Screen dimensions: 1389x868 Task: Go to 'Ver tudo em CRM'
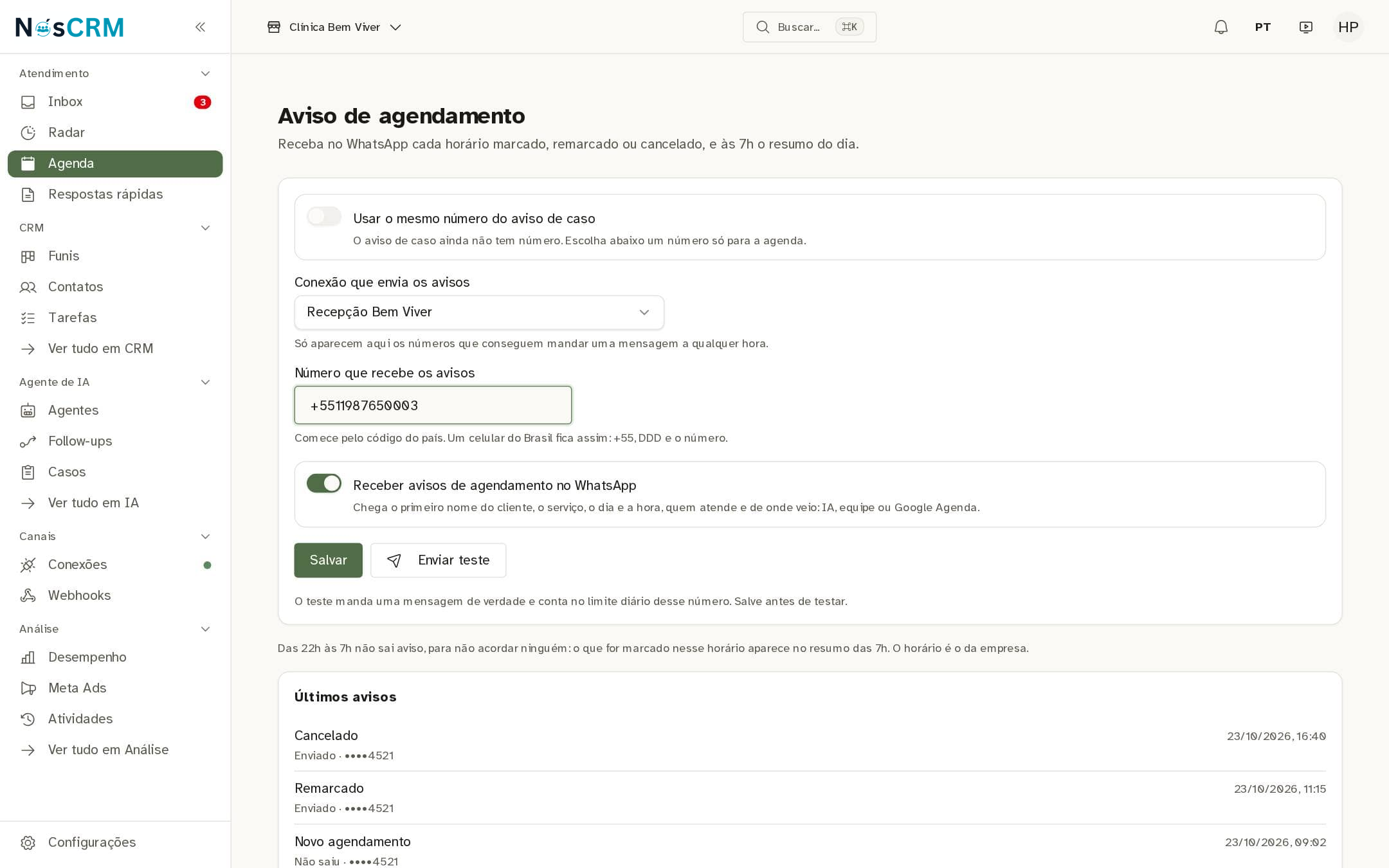[x=115, y=348]
